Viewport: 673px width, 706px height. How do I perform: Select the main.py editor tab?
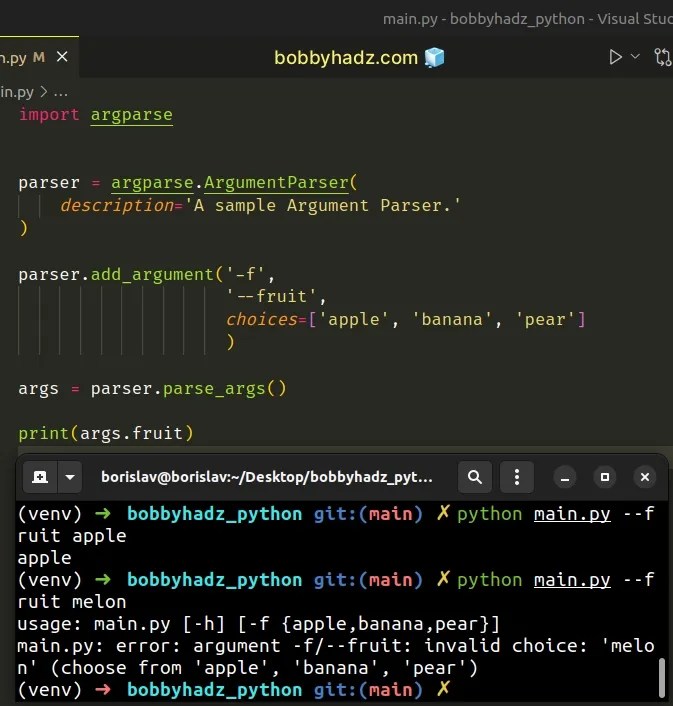39,57
